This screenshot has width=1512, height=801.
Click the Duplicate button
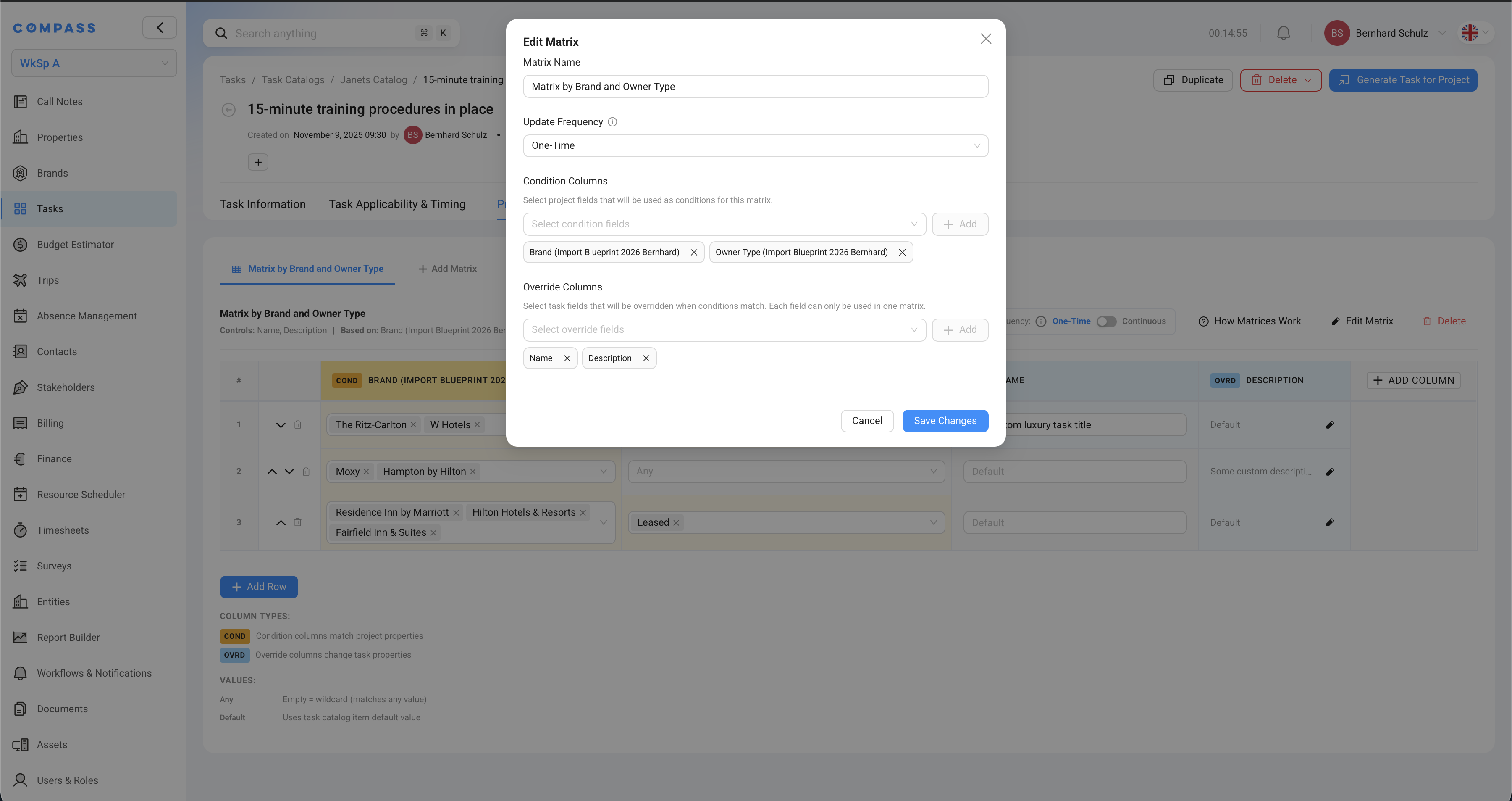(x=1193, y=80)
